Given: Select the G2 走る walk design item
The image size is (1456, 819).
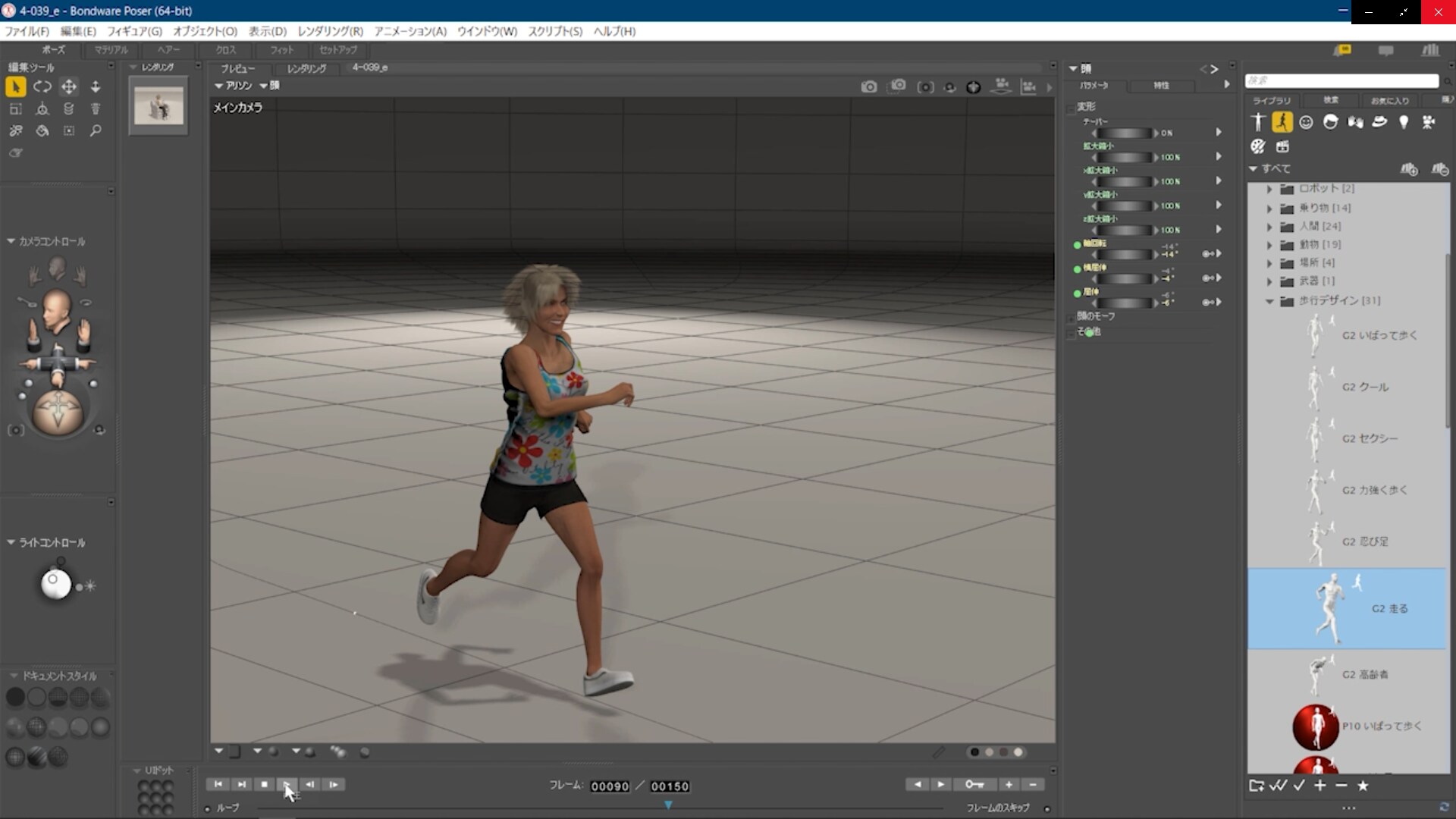Looking at the screenshot, I should pyautogui.click(x=1348, y=609).
